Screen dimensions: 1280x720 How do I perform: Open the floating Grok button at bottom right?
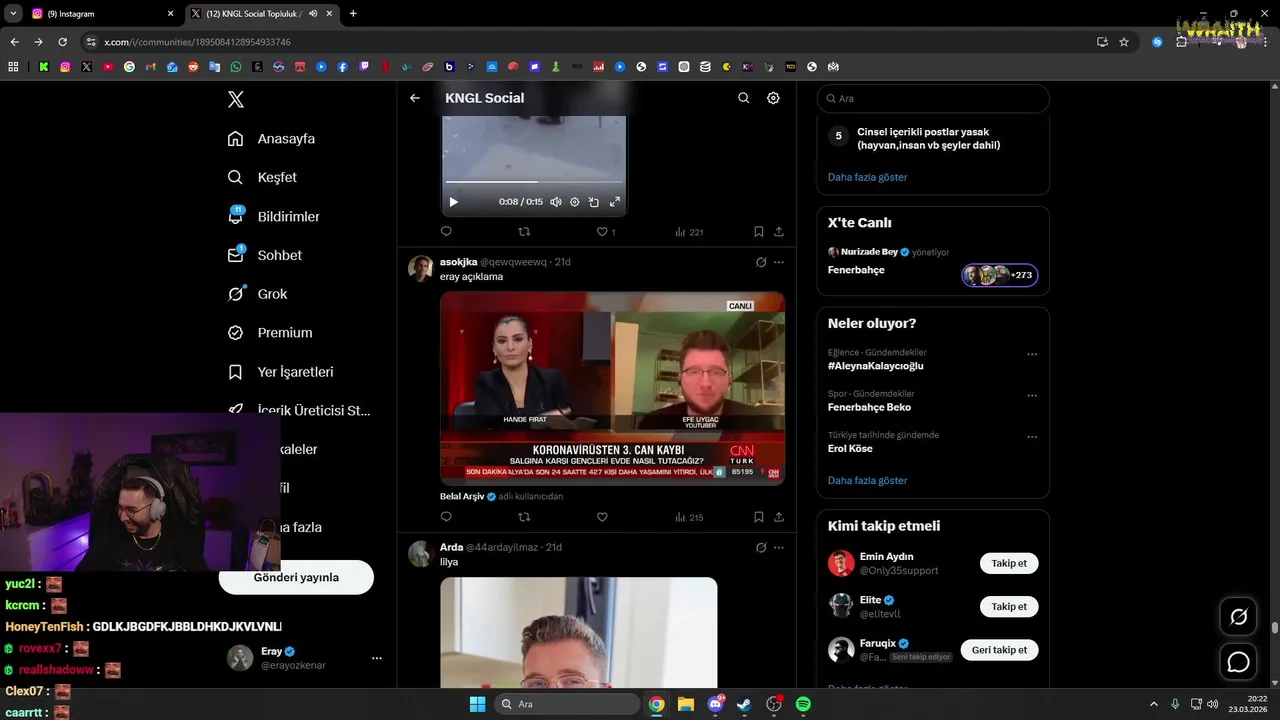1238,617
